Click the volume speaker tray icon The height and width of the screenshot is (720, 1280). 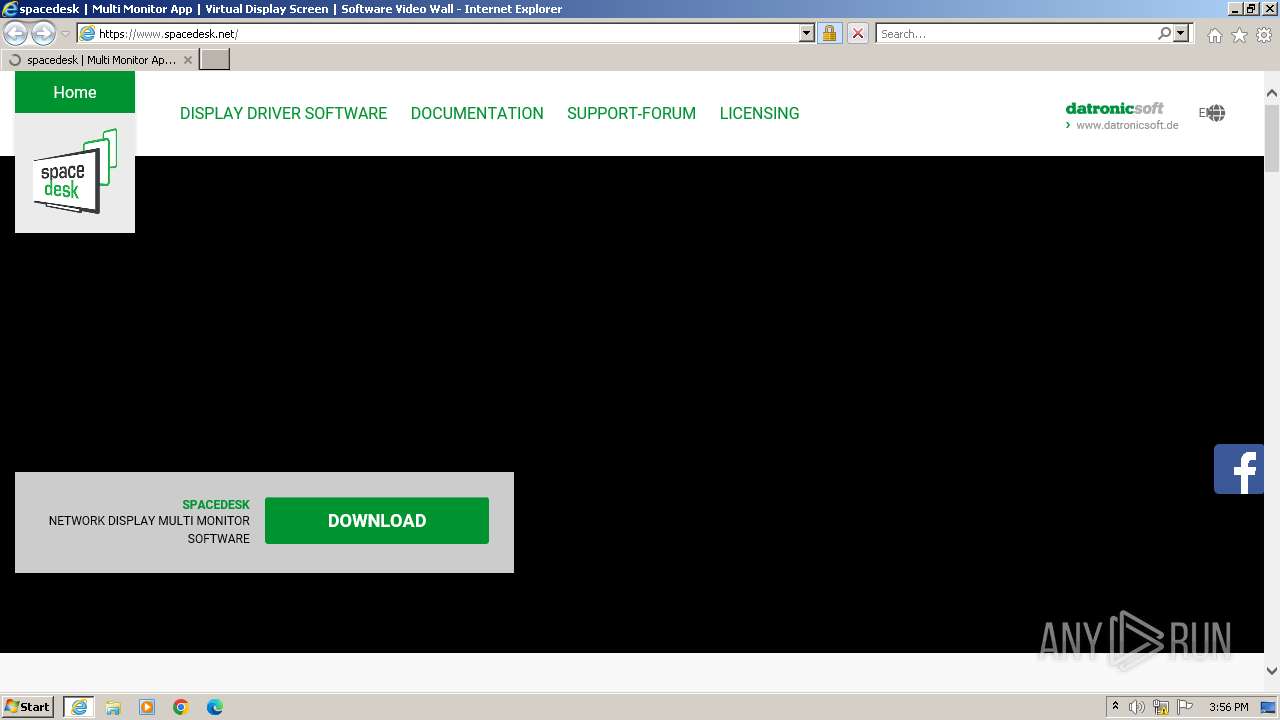[1137, 707]
